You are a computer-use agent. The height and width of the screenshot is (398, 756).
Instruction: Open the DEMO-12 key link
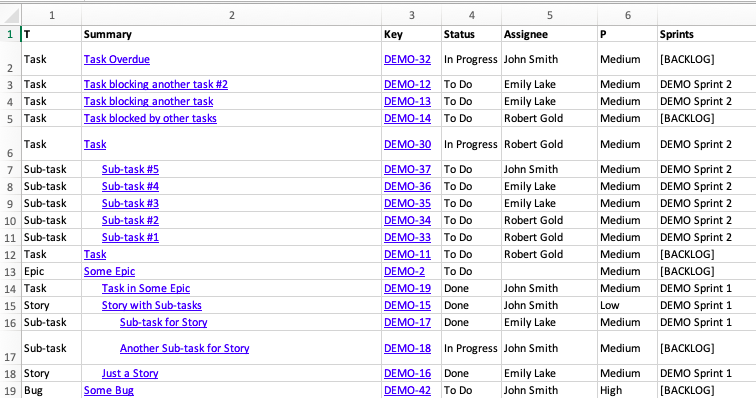[x=407, y=84]
